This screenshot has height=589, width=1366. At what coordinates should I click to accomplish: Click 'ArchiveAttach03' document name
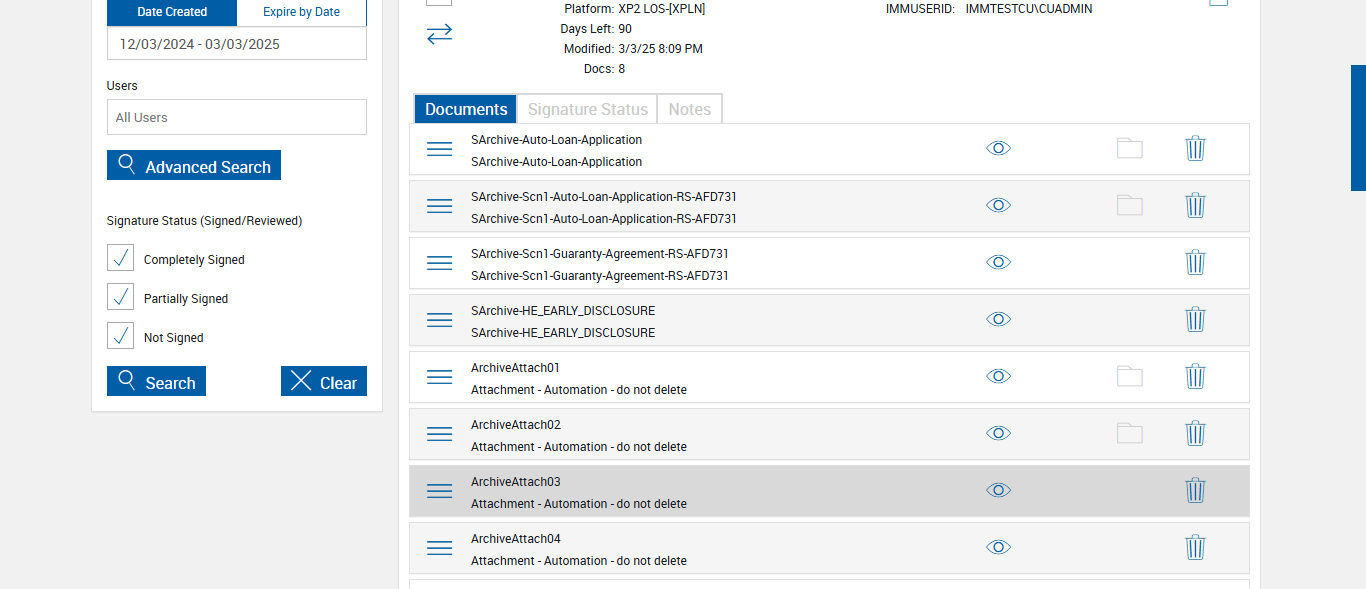coord(516,482)
